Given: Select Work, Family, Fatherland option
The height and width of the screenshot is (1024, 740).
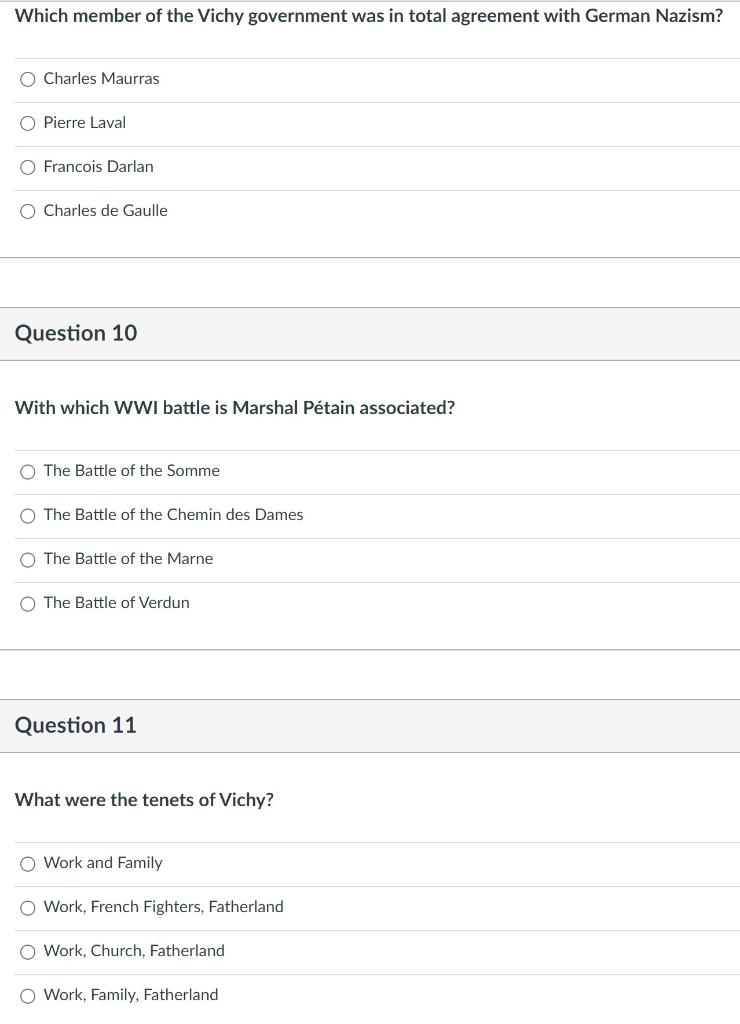Looking at the screenshot, I should pos(28,995).
